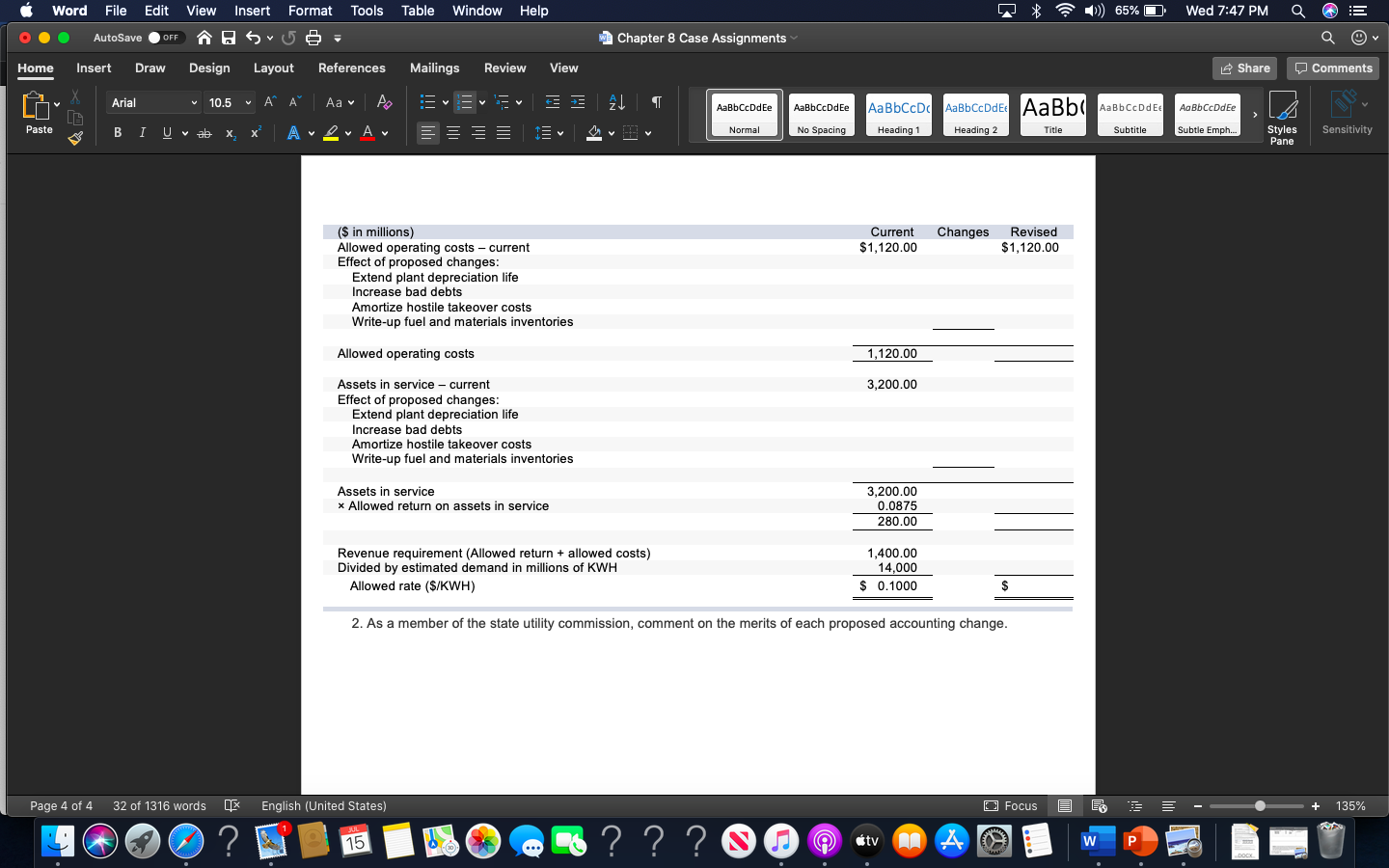Open the Table menu in menu bar
The height and width of the screenshot is (868, 1389).
pyautogui.click(x=417, y=11)
